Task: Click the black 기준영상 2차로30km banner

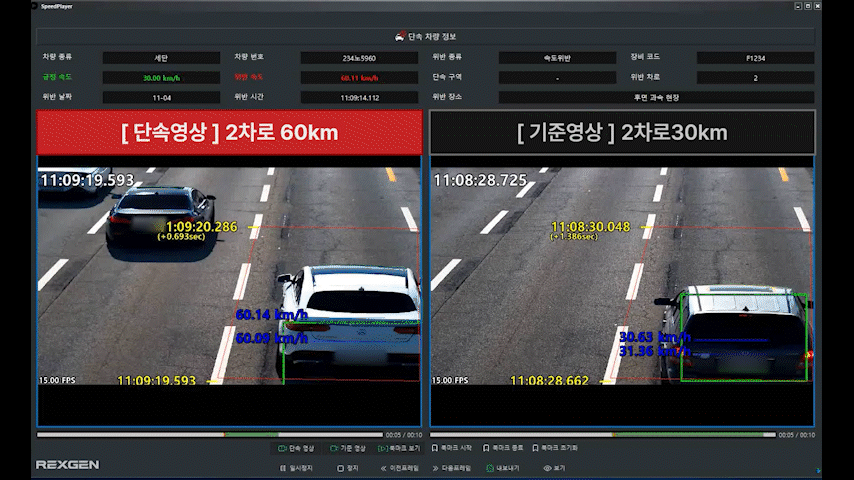Action: [622, 132]
